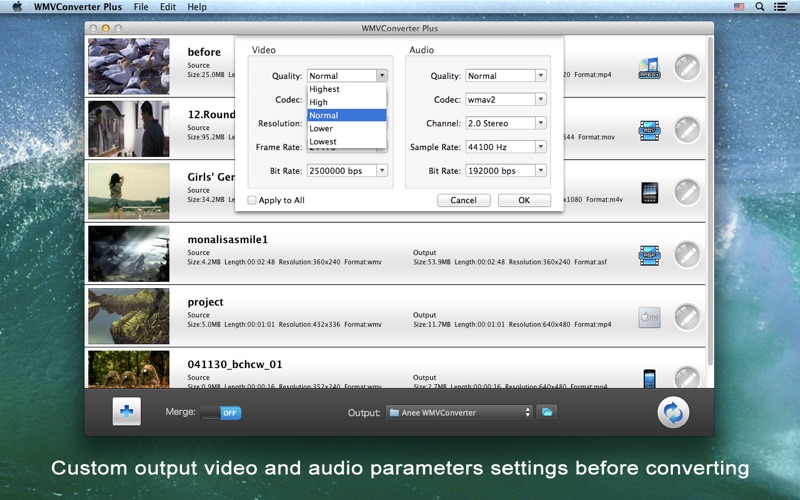Click the Cancel button

point(463,200)
